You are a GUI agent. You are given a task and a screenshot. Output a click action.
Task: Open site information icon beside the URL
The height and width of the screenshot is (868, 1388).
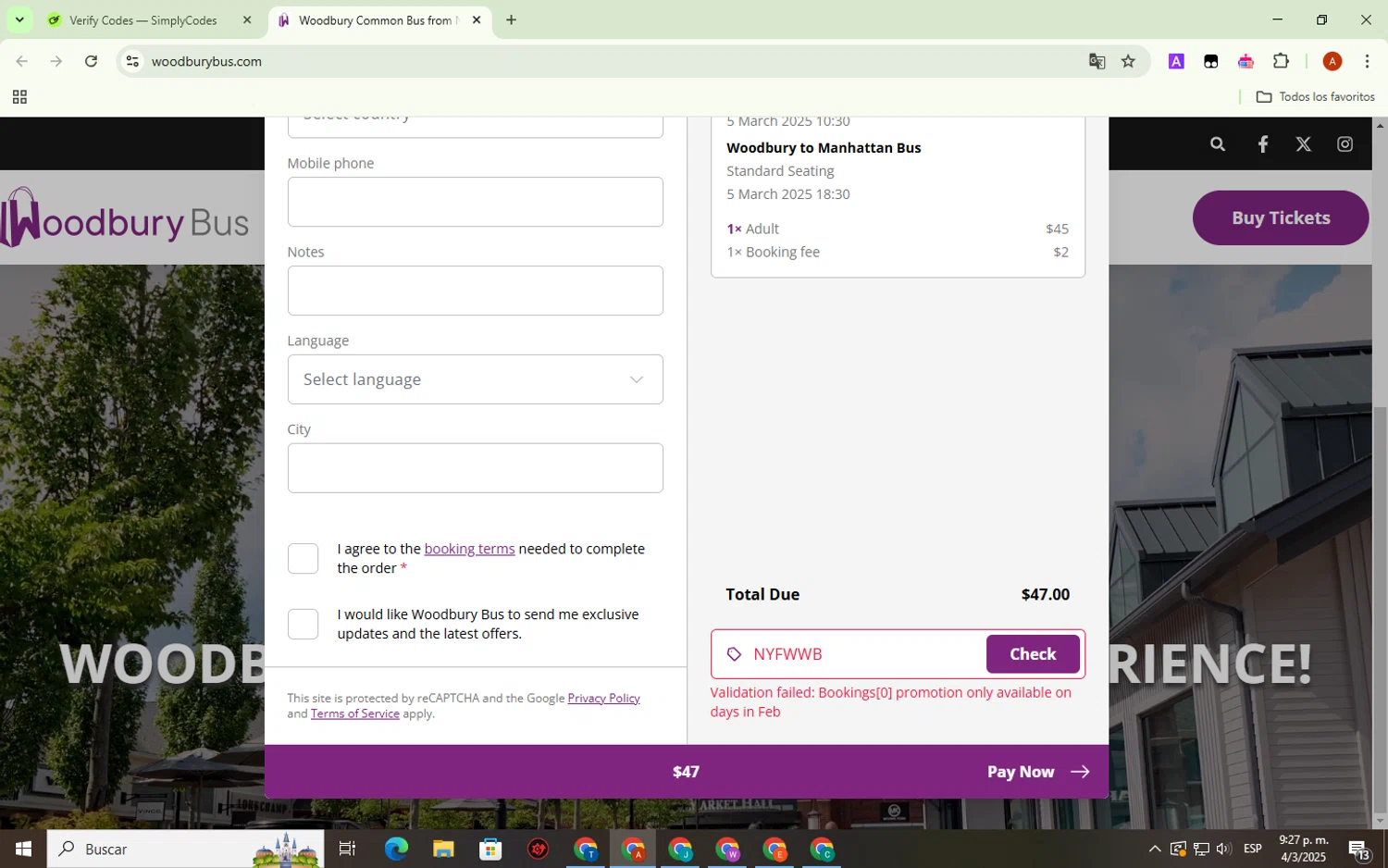click(132, 61)
